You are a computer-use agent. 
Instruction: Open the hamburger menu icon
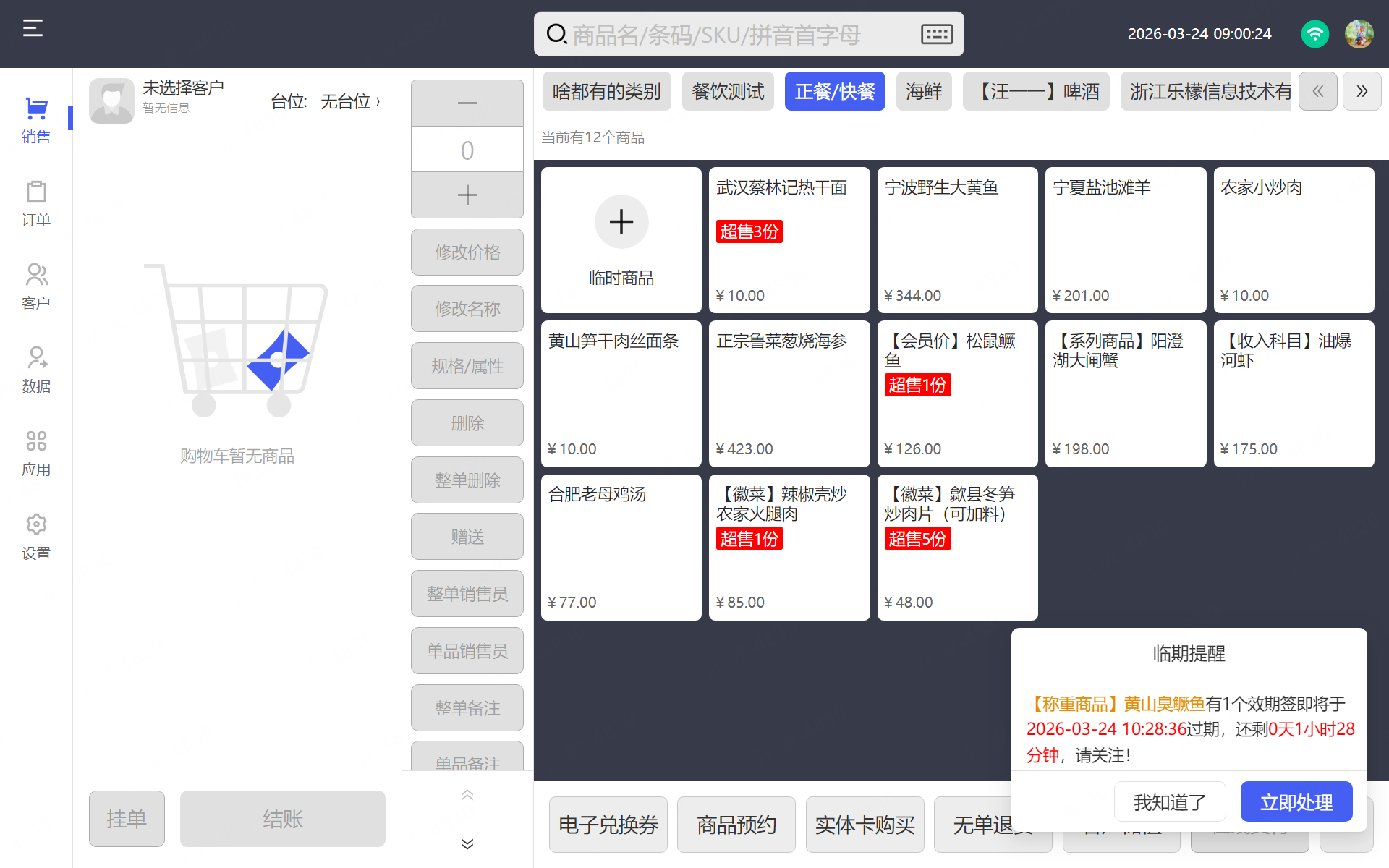[x=33, y=28]
